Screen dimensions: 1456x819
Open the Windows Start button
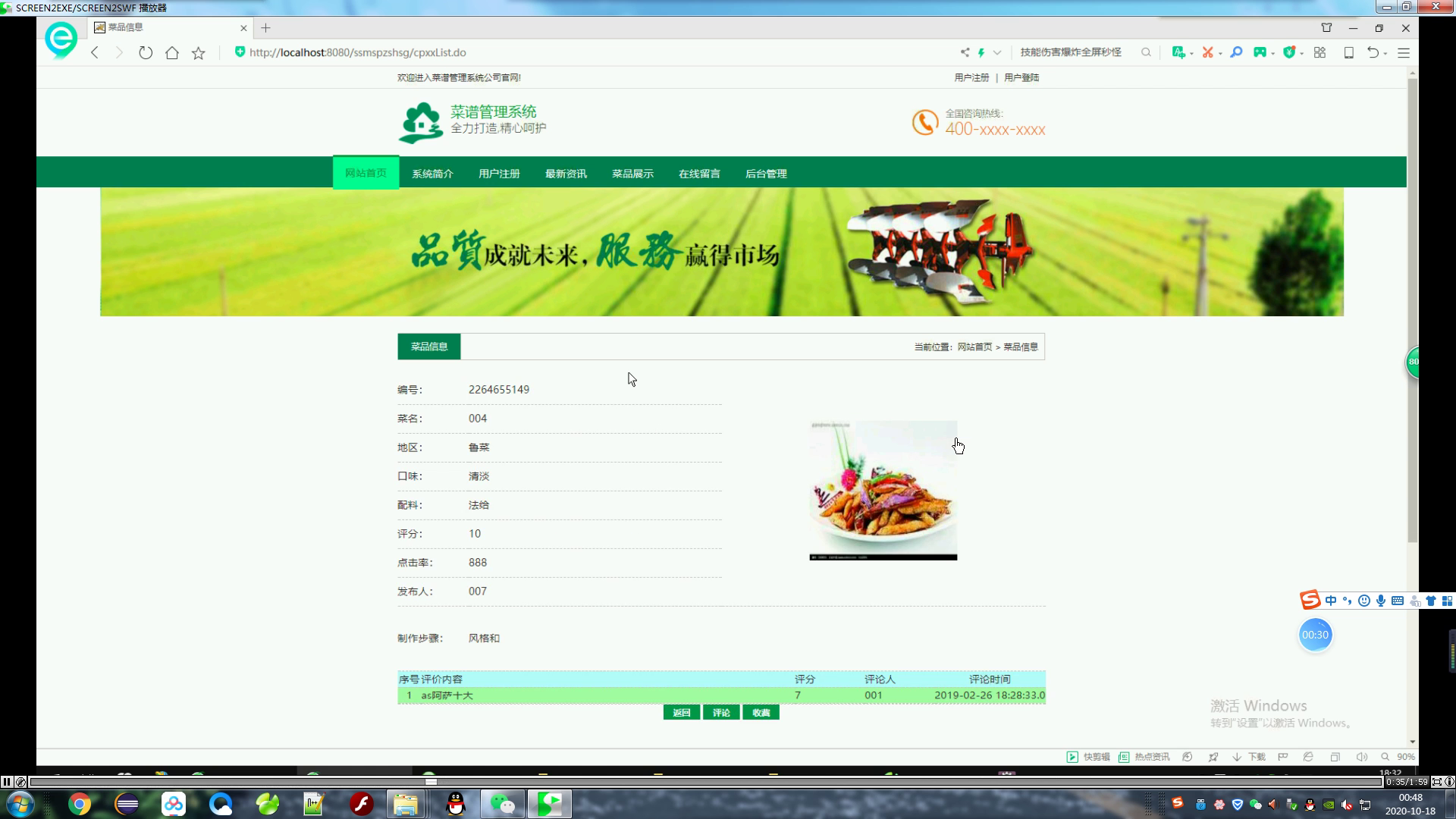point(19,804)
